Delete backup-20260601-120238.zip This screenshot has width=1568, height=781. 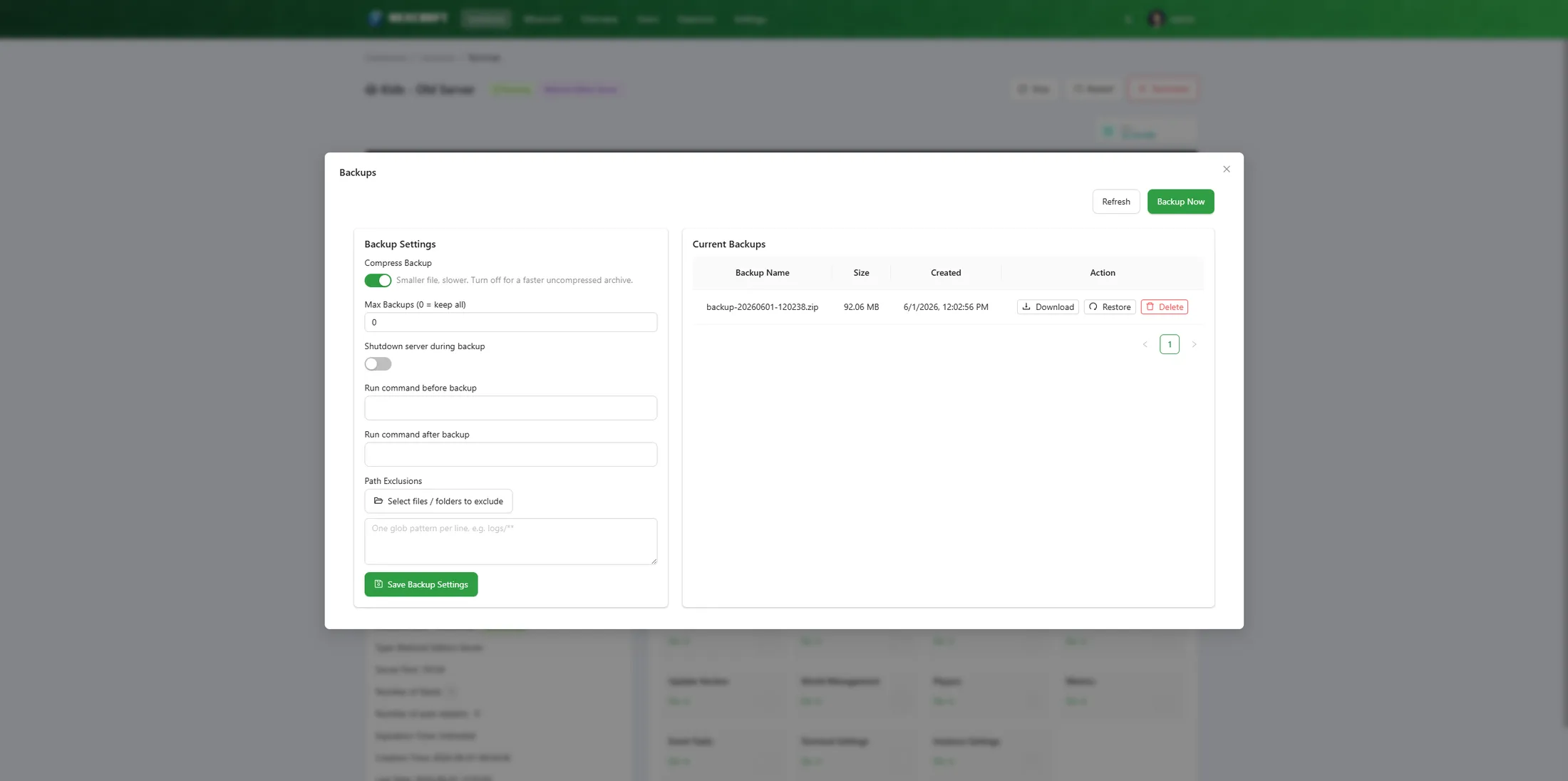coord(1164,307)
